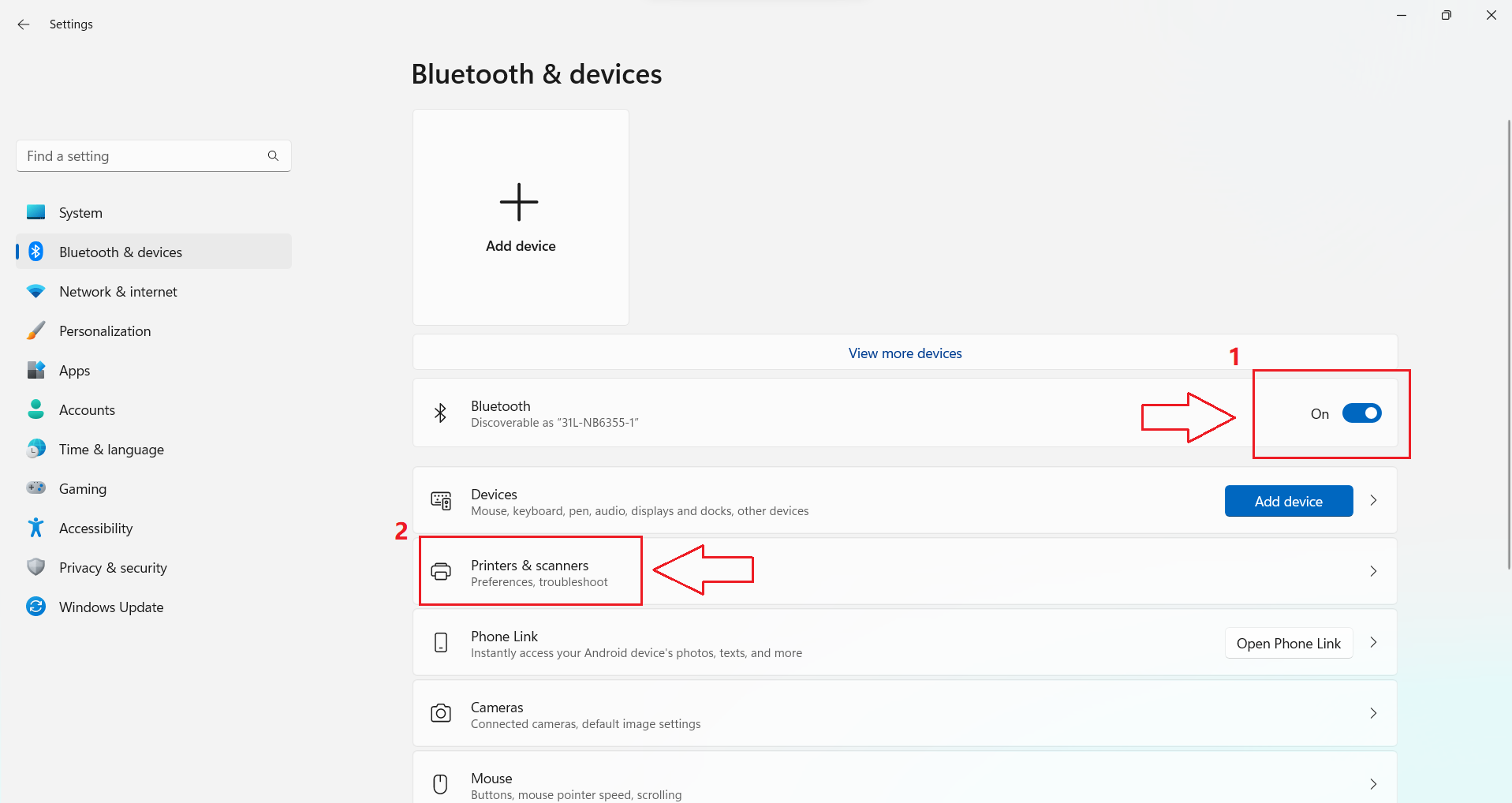This screenshot has width=1512, height=803.
Task: Click the Windows Update sync icon
Action: click(35, 607)
